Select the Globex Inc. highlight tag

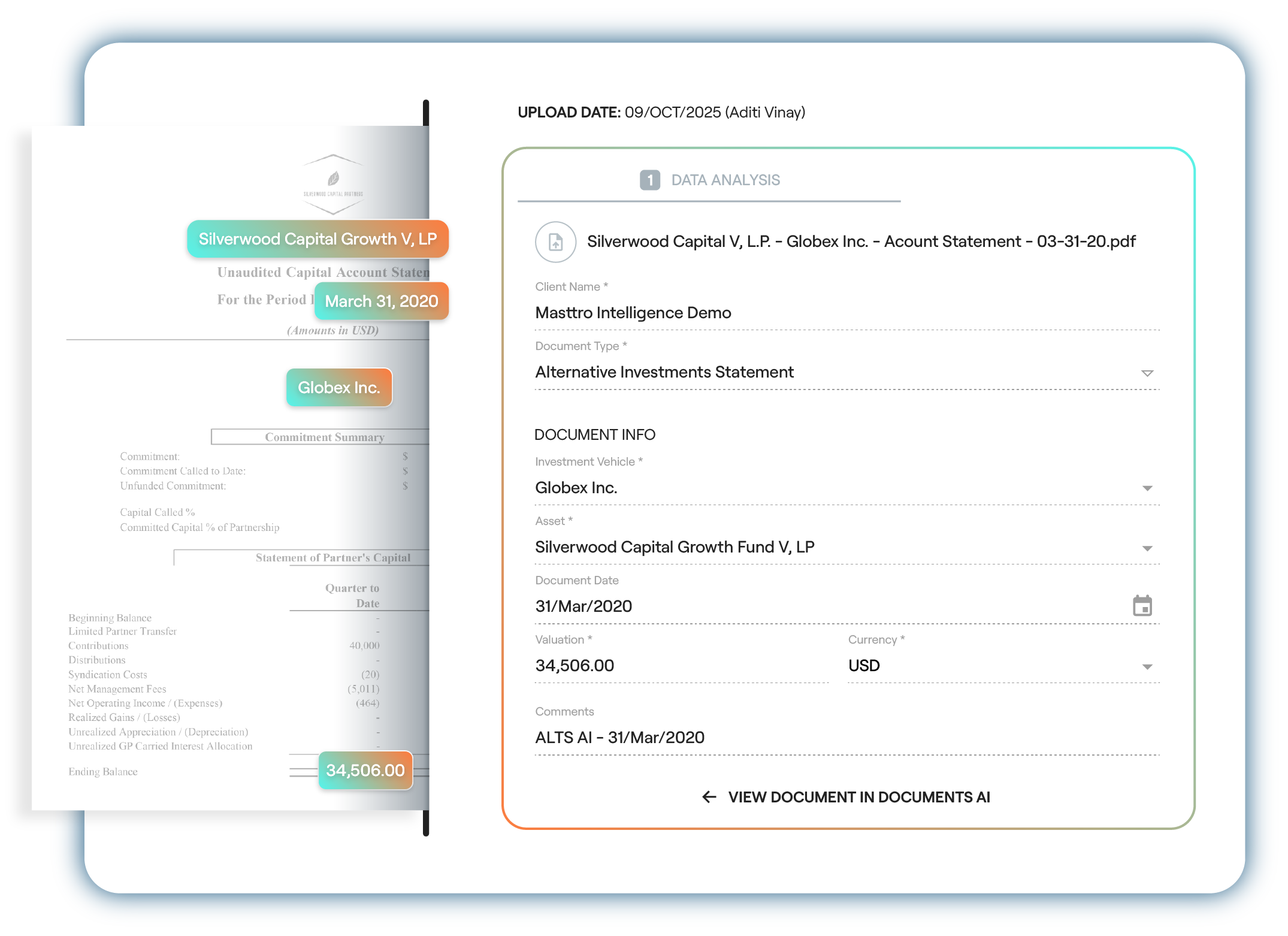coord(339,388)
